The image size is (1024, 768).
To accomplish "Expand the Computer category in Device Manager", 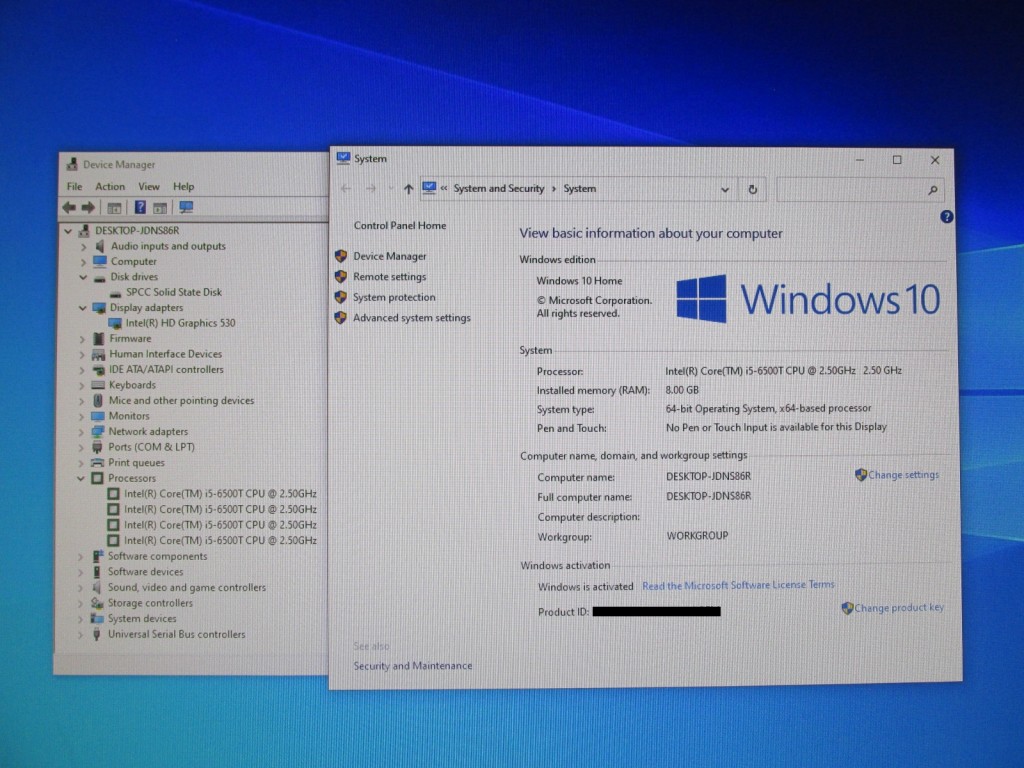I will pyautogui.click(x=83, y=262).
